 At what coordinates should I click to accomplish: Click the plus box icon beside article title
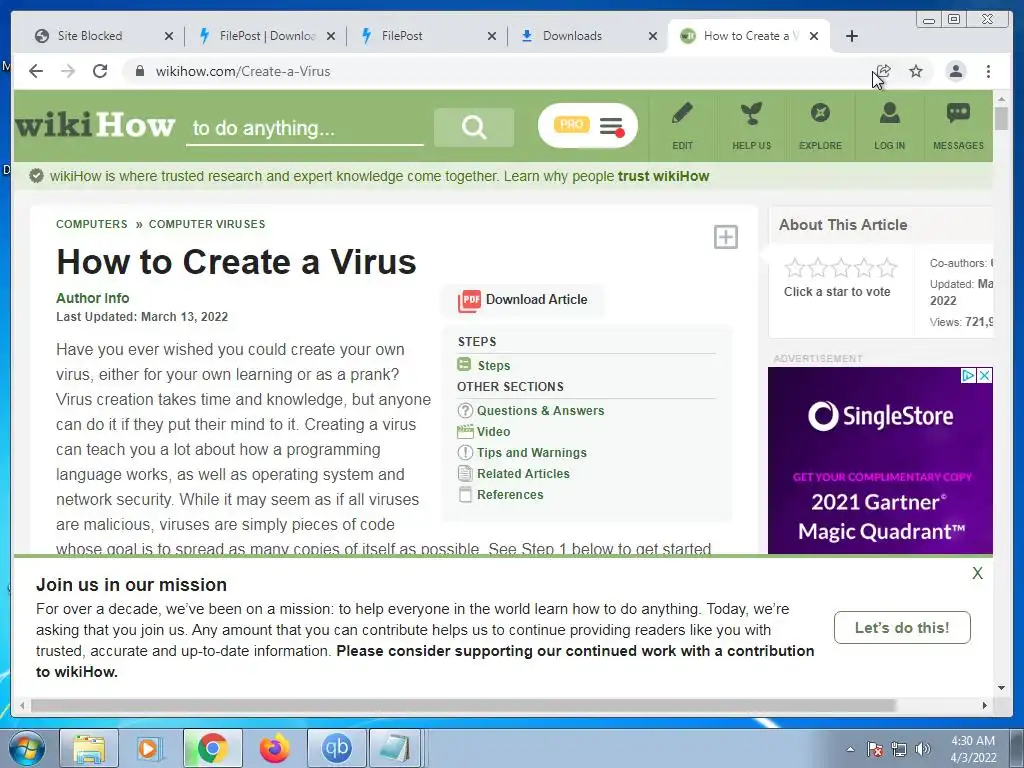(x=726, y=236)
